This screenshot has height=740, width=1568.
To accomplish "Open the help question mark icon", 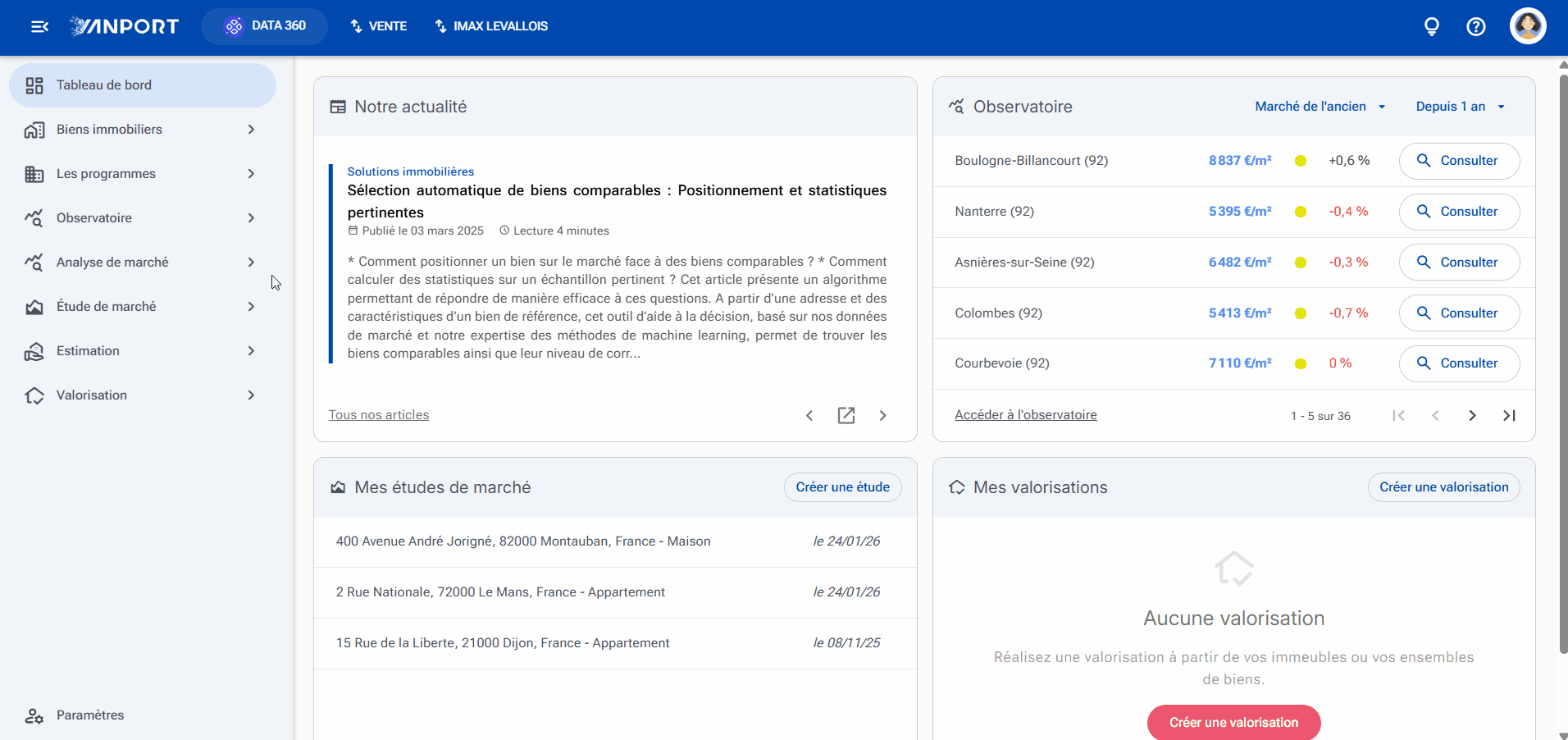I will (x=1476, y=27).
